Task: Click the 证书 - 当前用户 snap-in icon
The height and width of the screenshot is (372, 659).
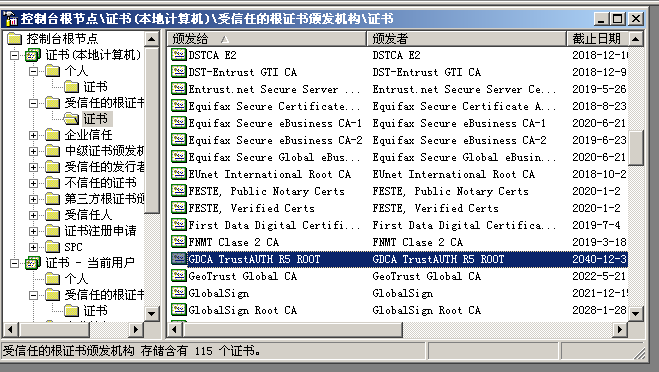Action: coord(33,263)
